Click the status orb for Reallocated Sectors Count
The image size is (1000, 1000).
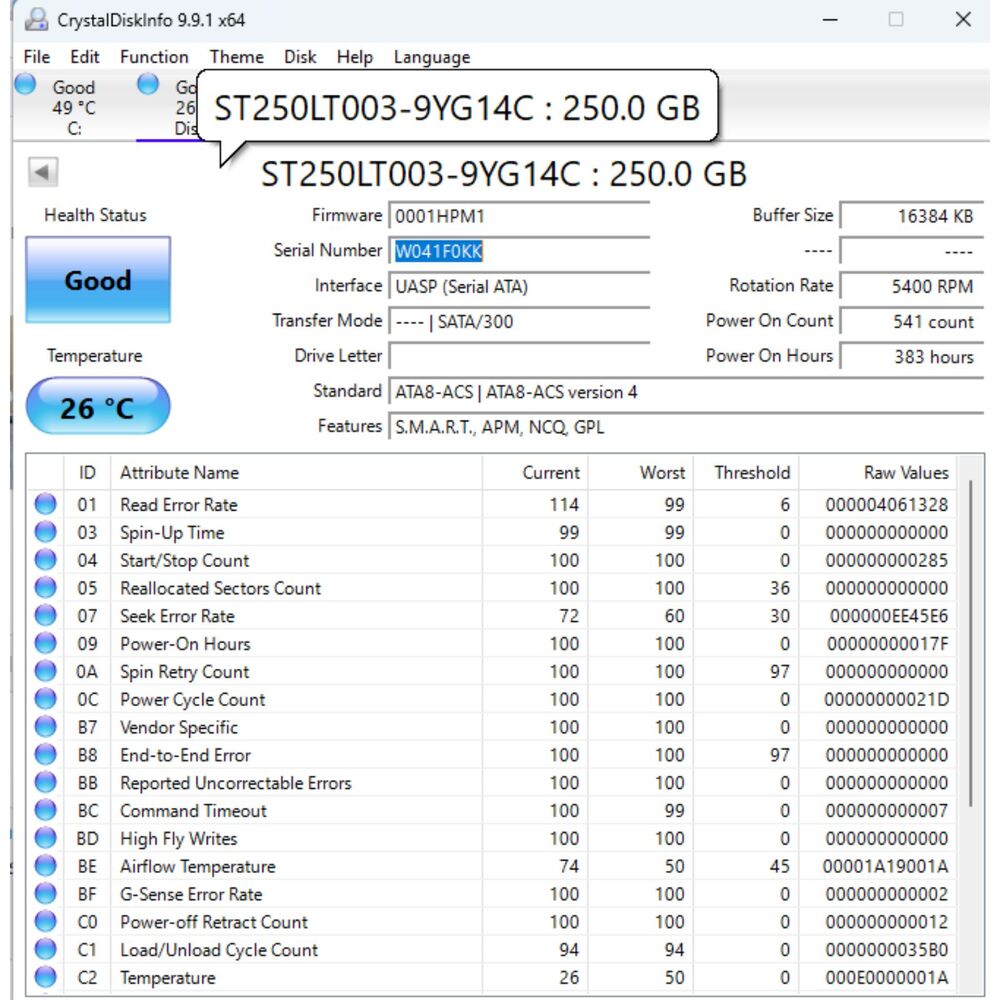pos(45,587)
